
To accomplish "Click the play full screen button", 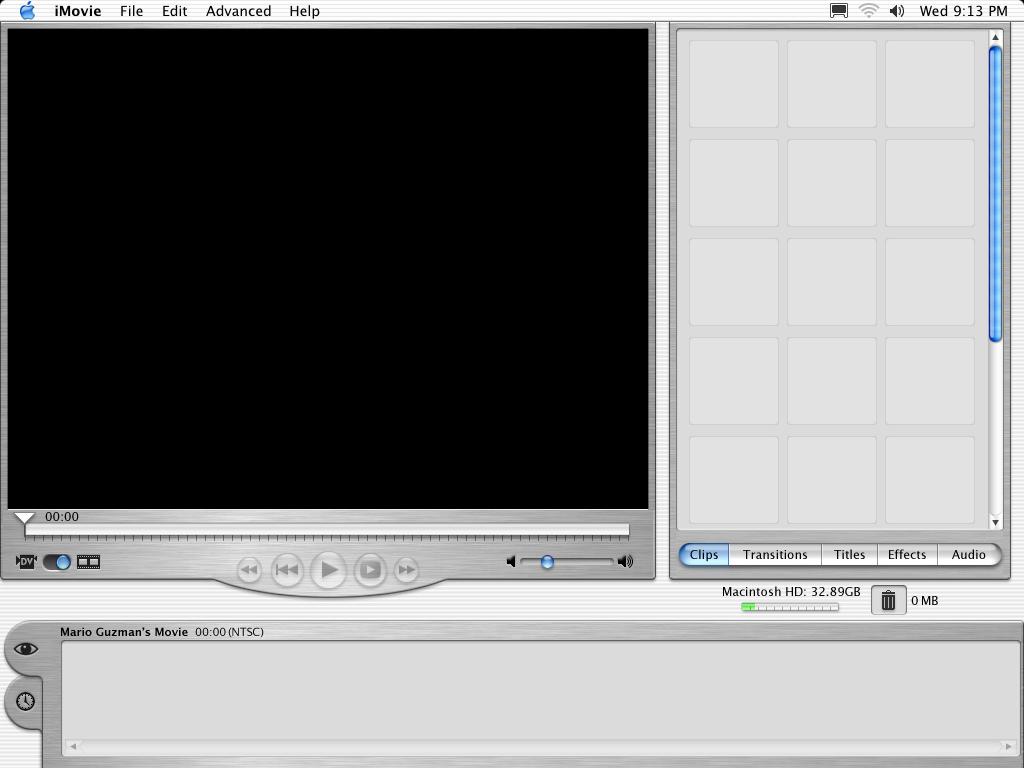I will (370, 569).
